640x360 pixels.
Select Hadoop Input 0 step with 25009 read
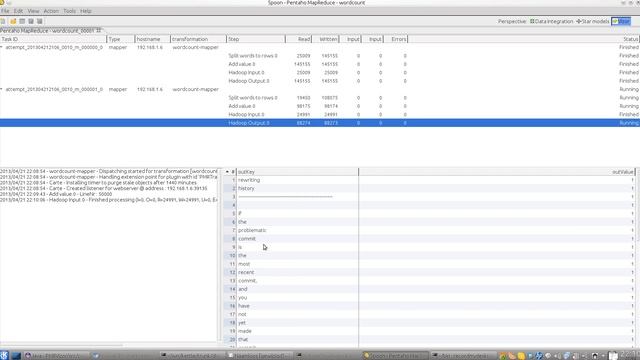[x=246, y=72]
